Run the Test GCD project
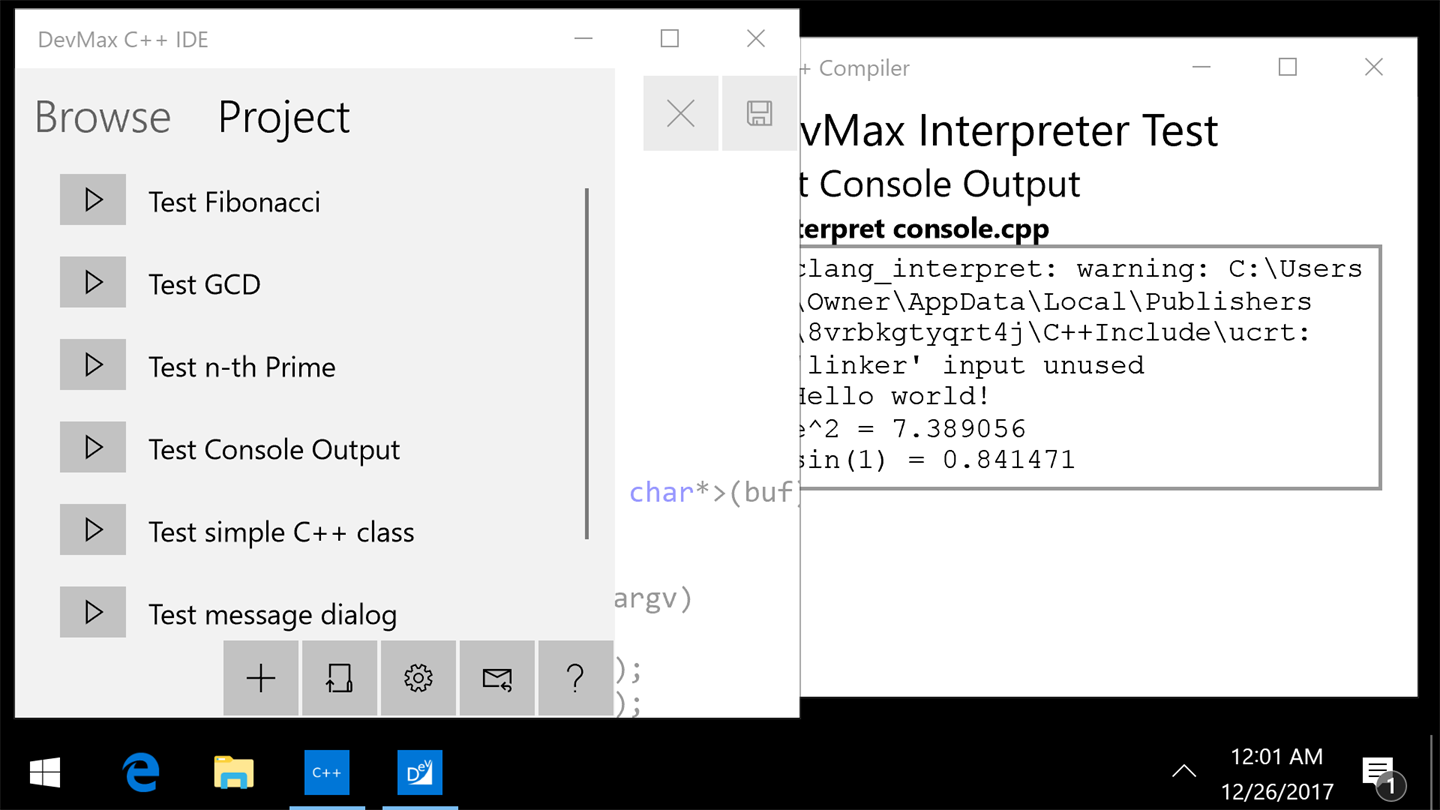Image resolution: width=1440 pixels, height=810 pixels. 93,282
